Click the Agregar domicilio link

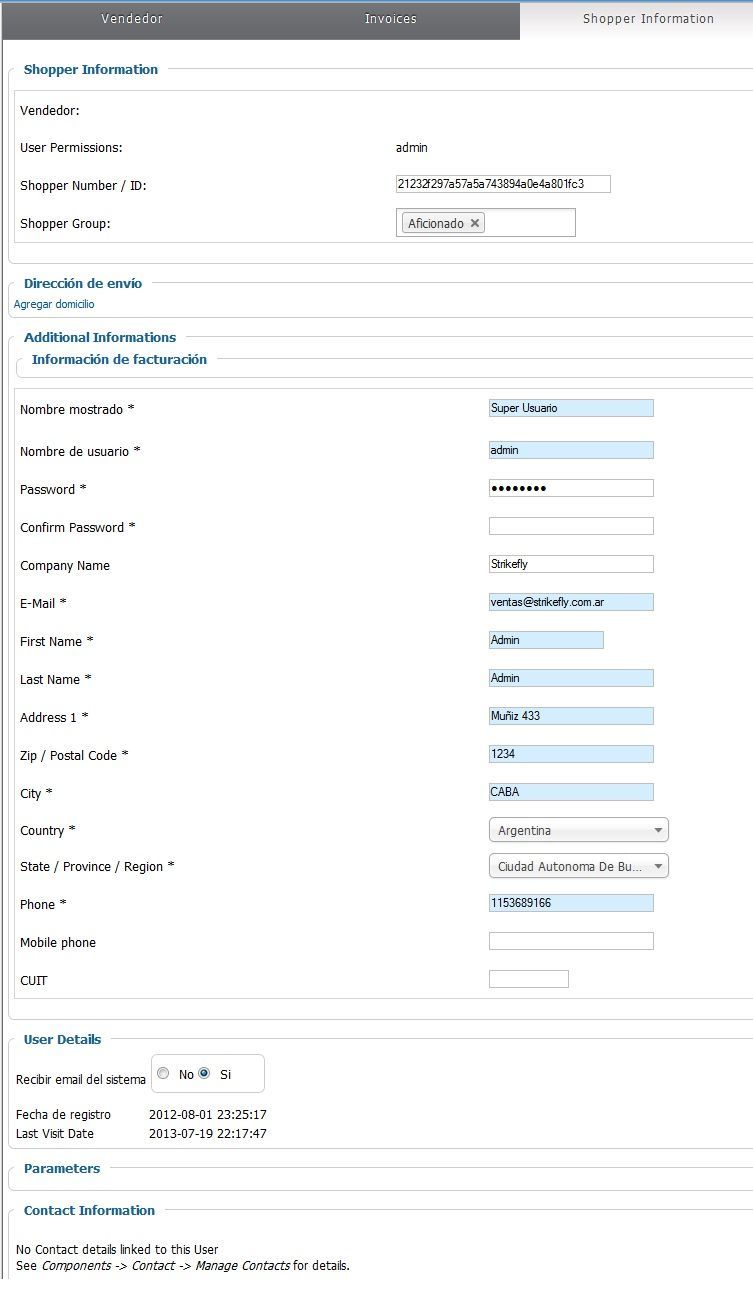(54, 304)
